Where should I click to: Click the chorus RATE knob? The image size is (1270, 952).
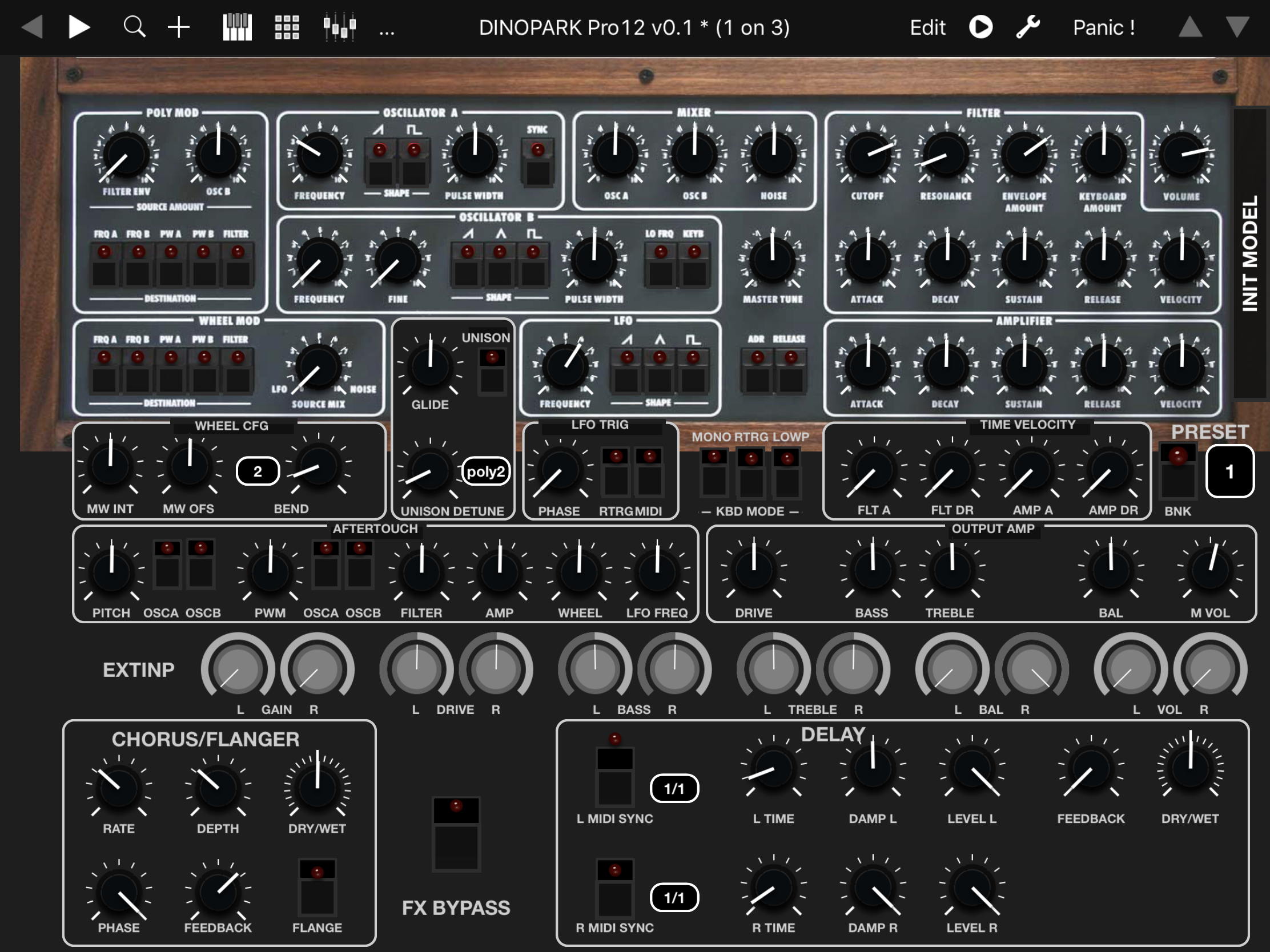coord(119,787)
